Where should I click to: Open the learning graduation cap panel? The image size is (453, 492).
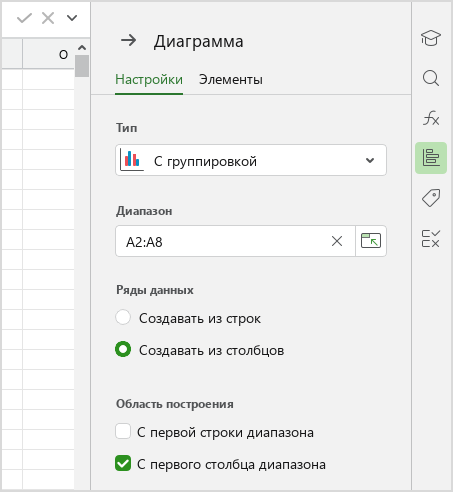[431, 38]
